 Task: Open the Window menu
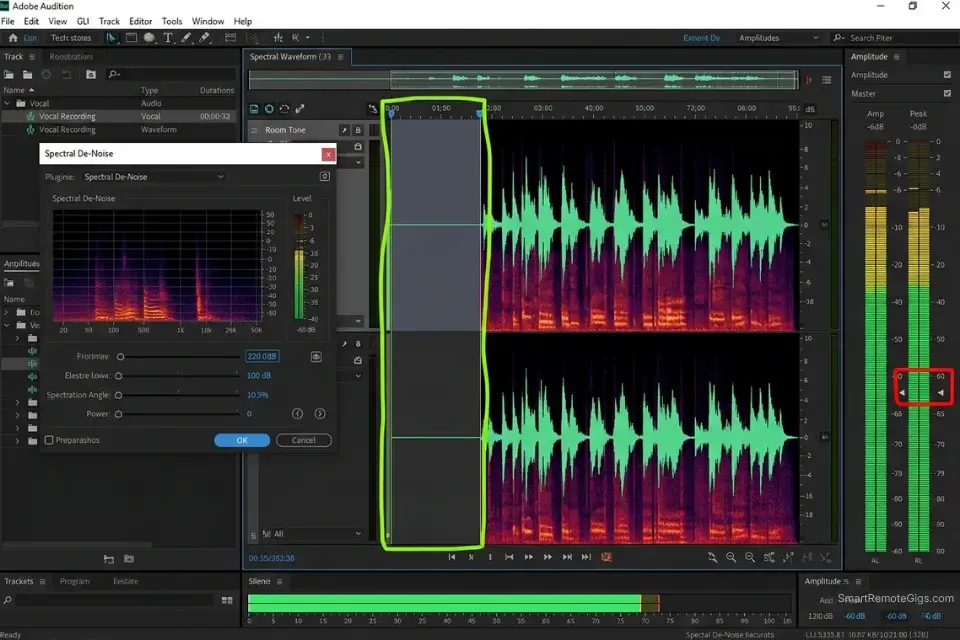208,21
